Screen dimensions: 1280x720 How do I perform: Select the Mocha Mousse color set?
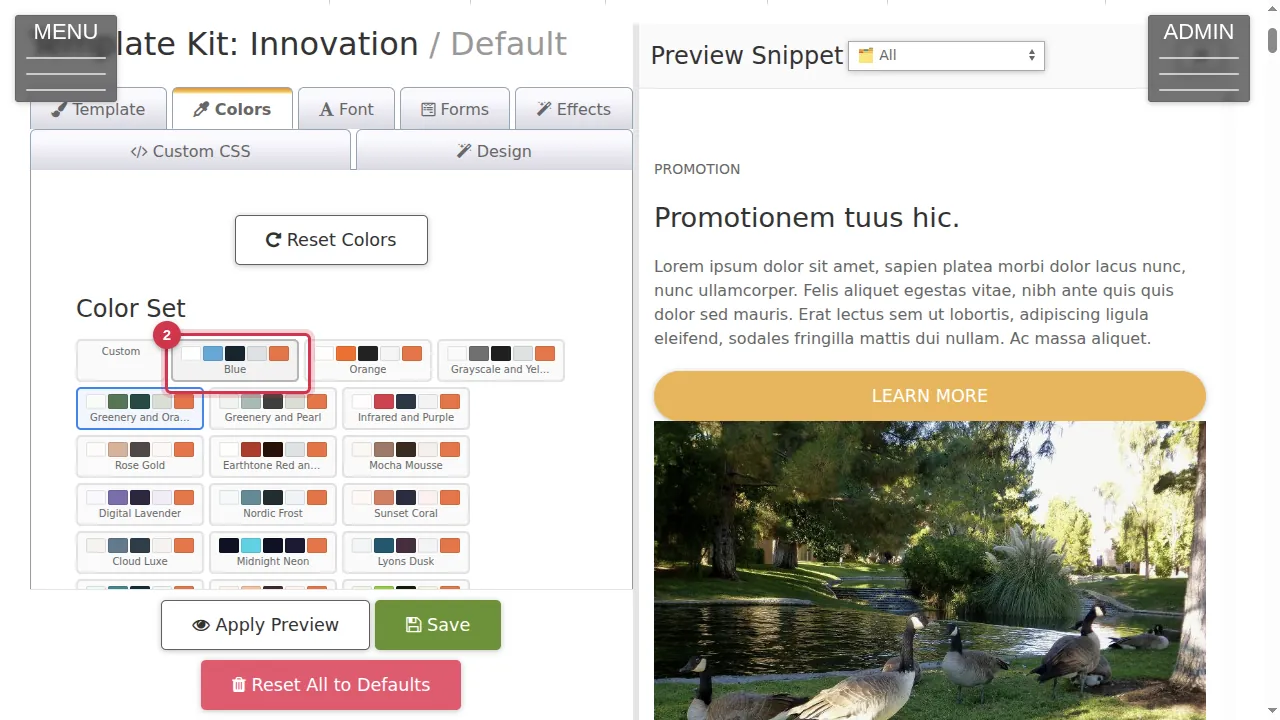pos(406,456)
